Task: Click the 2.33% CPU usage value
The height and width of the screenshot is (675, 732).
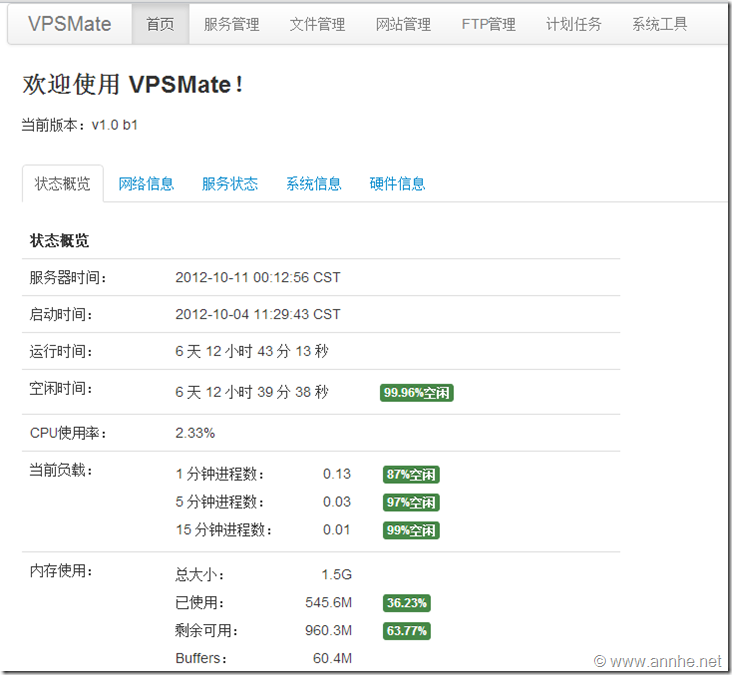Action: (195, 433)
